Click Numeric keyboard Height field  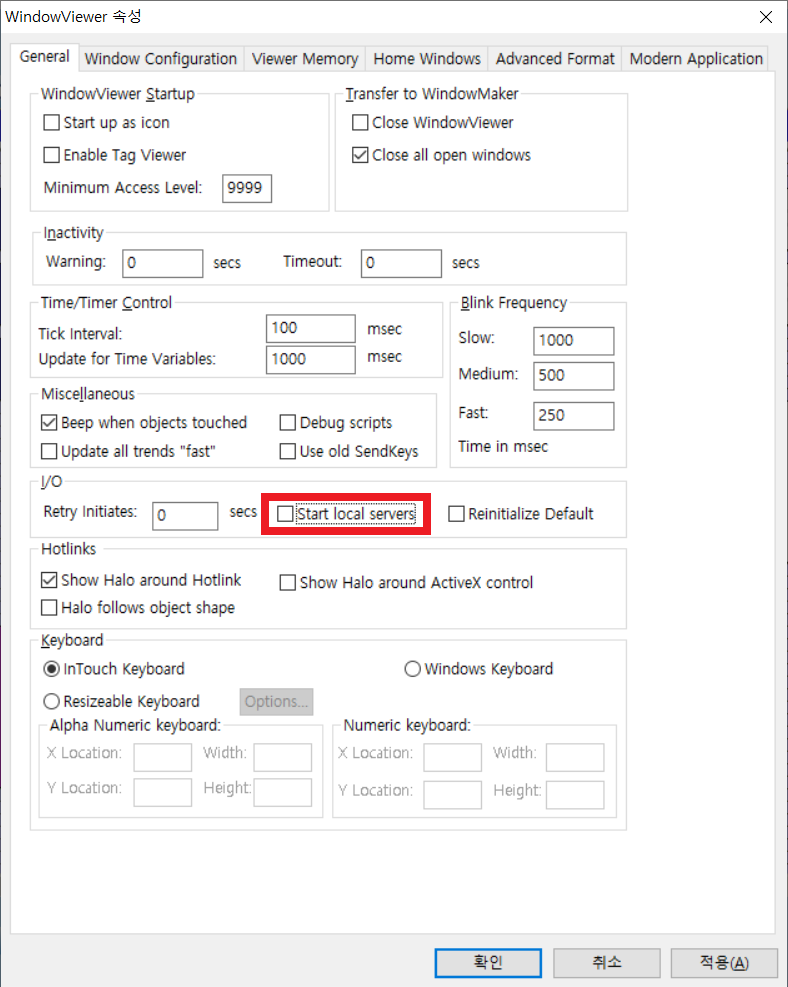click(575, 795)
